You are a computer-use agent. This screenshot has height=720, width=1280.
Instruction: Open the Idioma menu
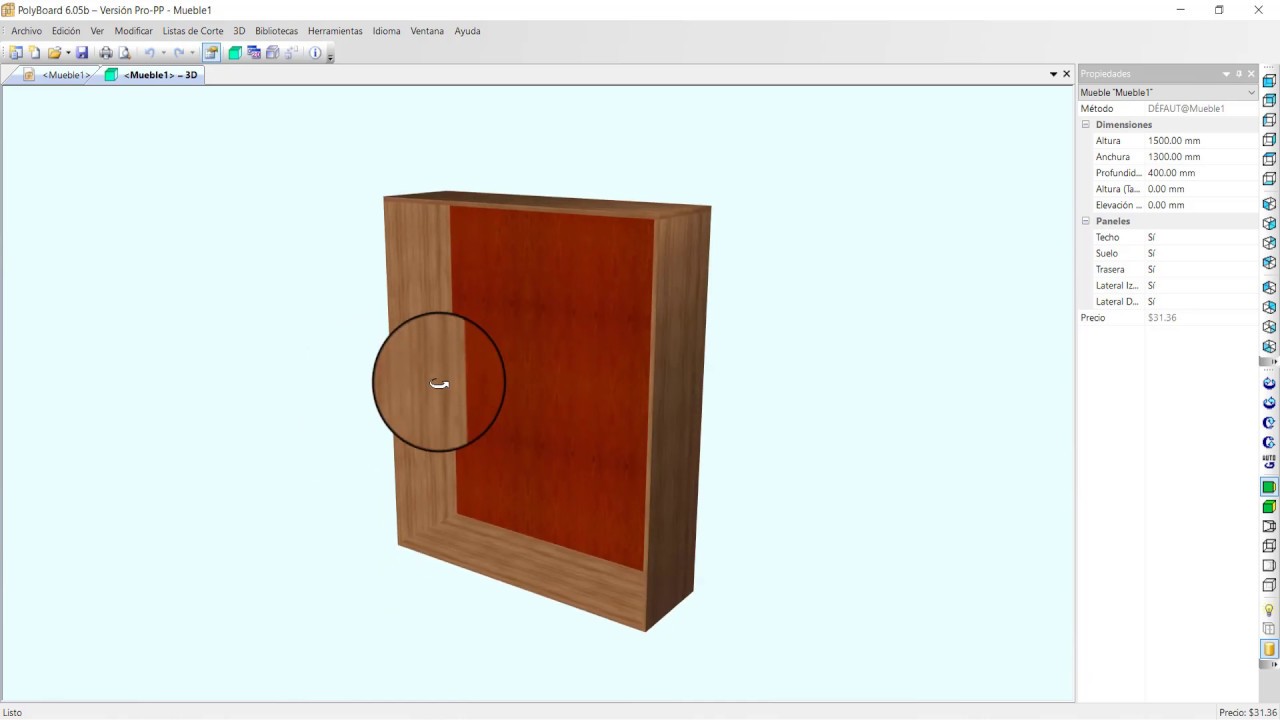point(386,31)
